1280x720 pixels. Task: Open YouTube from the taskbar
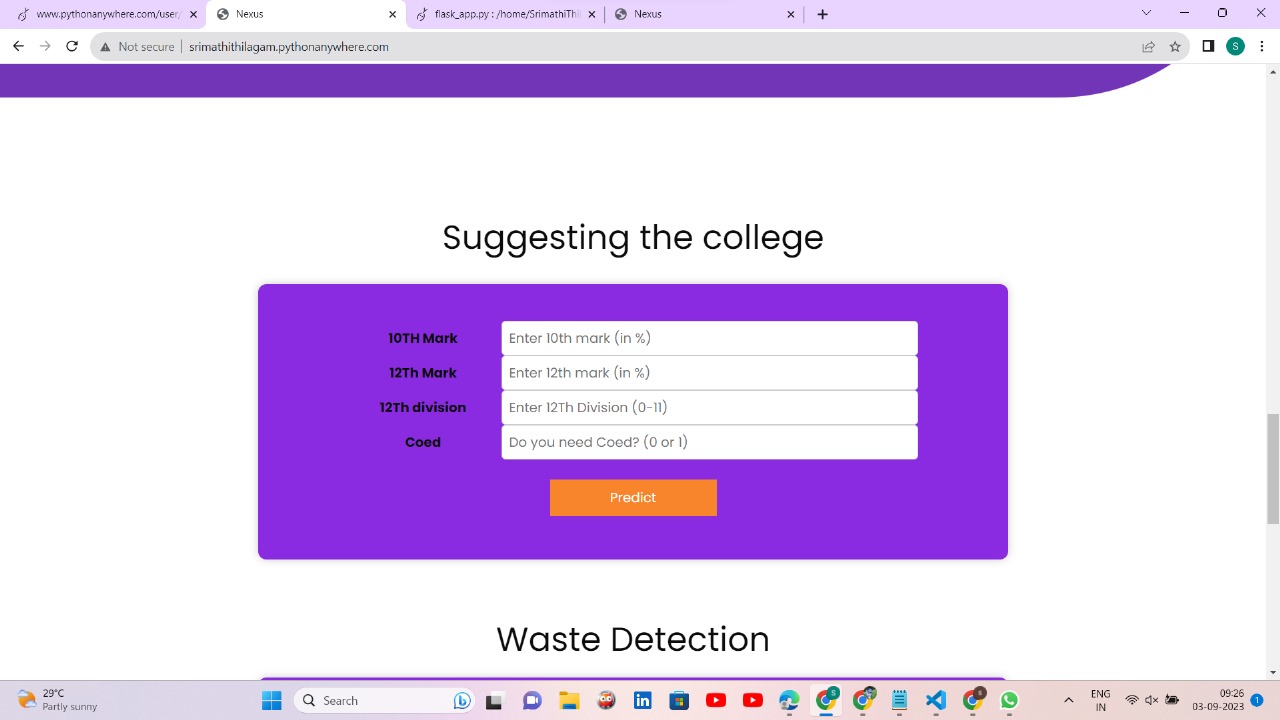coord(716,700)
